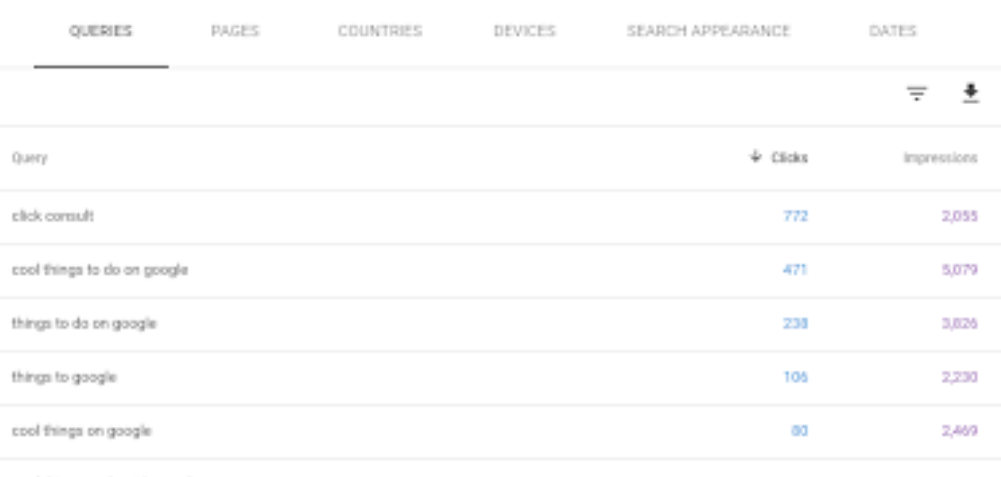Screen dimensions: 1001x477
Task: Sort table by Clicks column header
Action: point(789,158)
